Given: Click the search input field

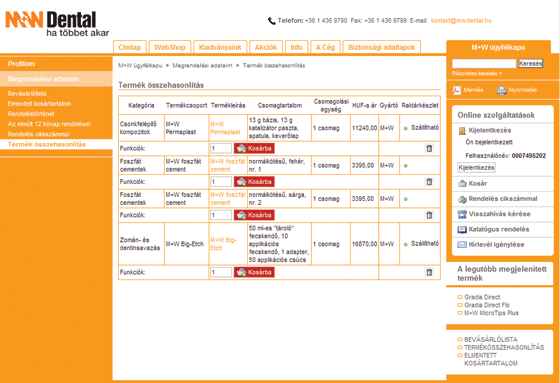Looking at the screenshot, I should click(484, 64).
